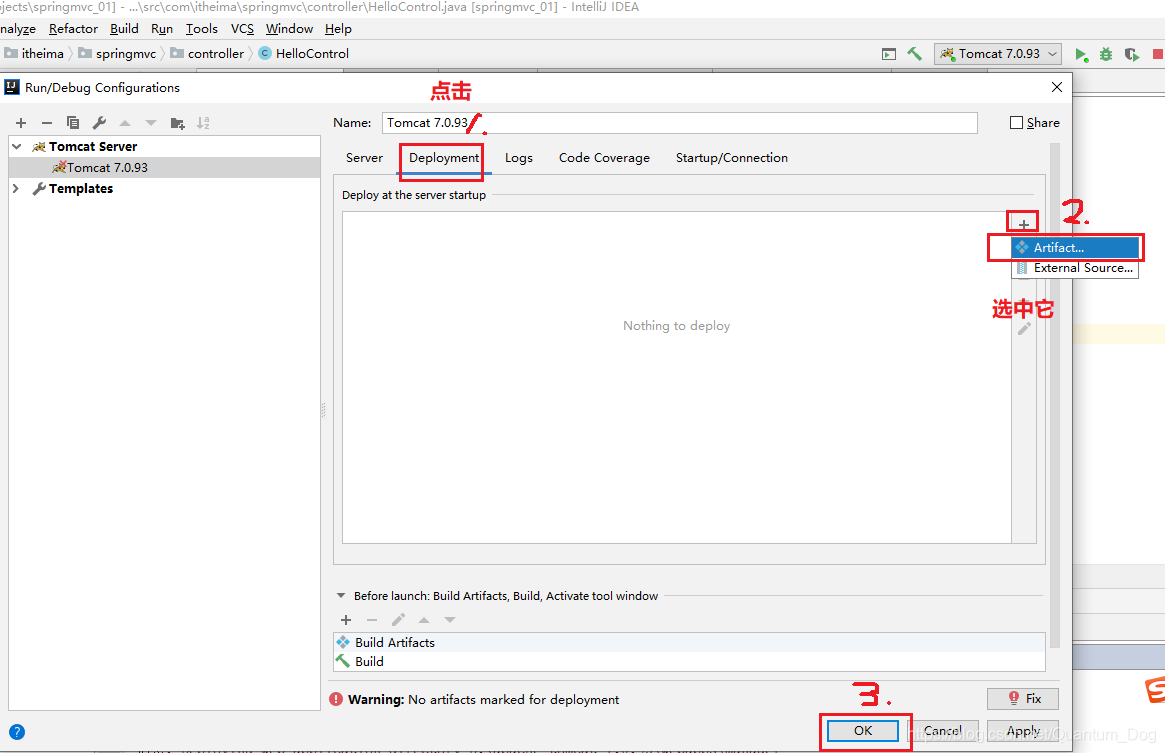Select Tomcat 7.0.93 configuration in tree
The height and width of the screenshot is (753, 1165).
point(164,167)
